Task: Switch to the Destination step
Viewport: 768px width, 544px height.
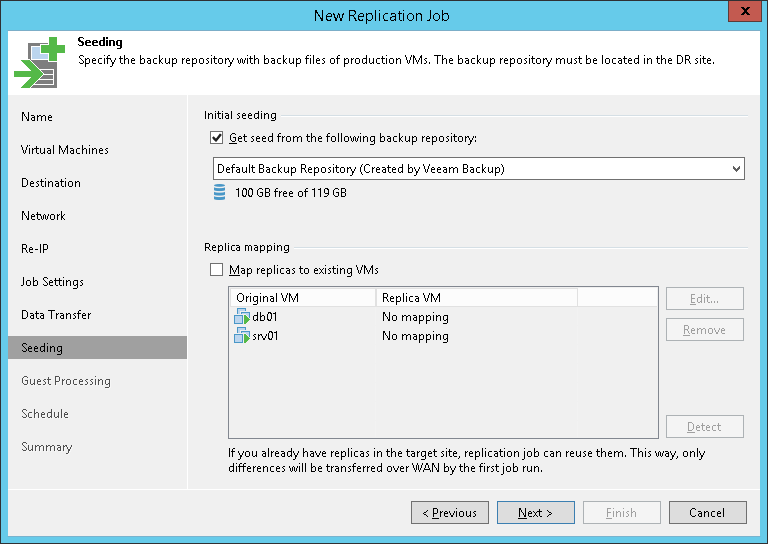Action: click(51, 183)
